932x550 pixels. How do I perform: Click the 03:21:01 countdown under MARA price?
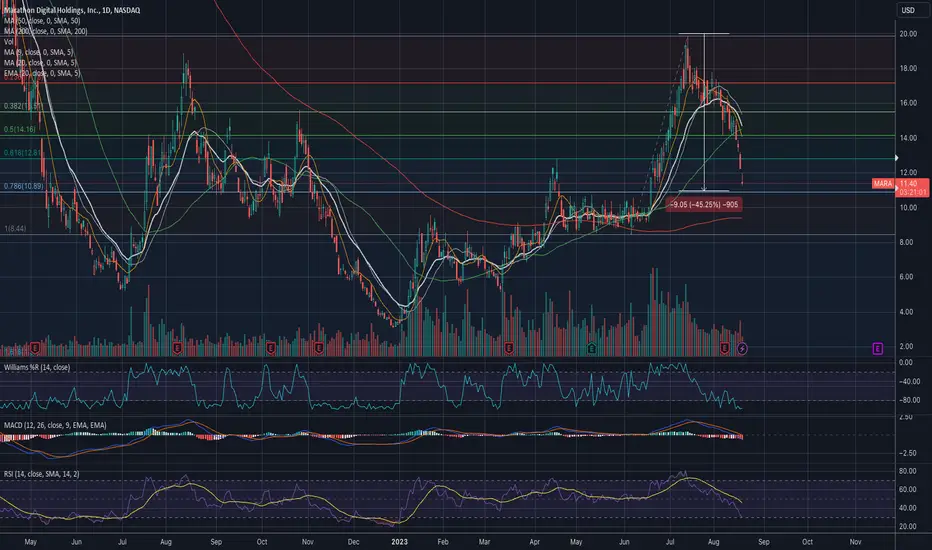(x=913, y=193)
